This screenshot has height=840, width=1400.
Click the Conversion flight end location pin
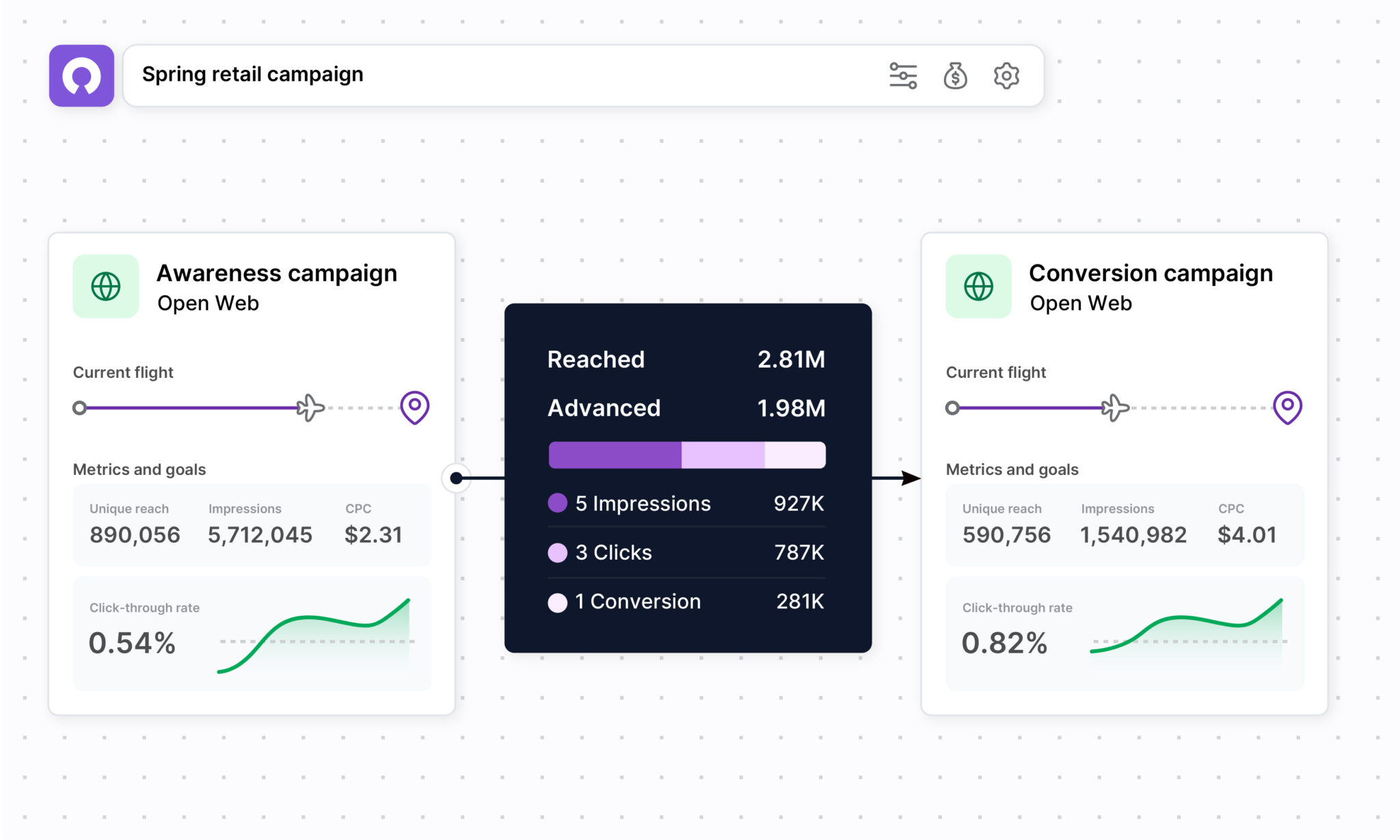point(1287,407)
